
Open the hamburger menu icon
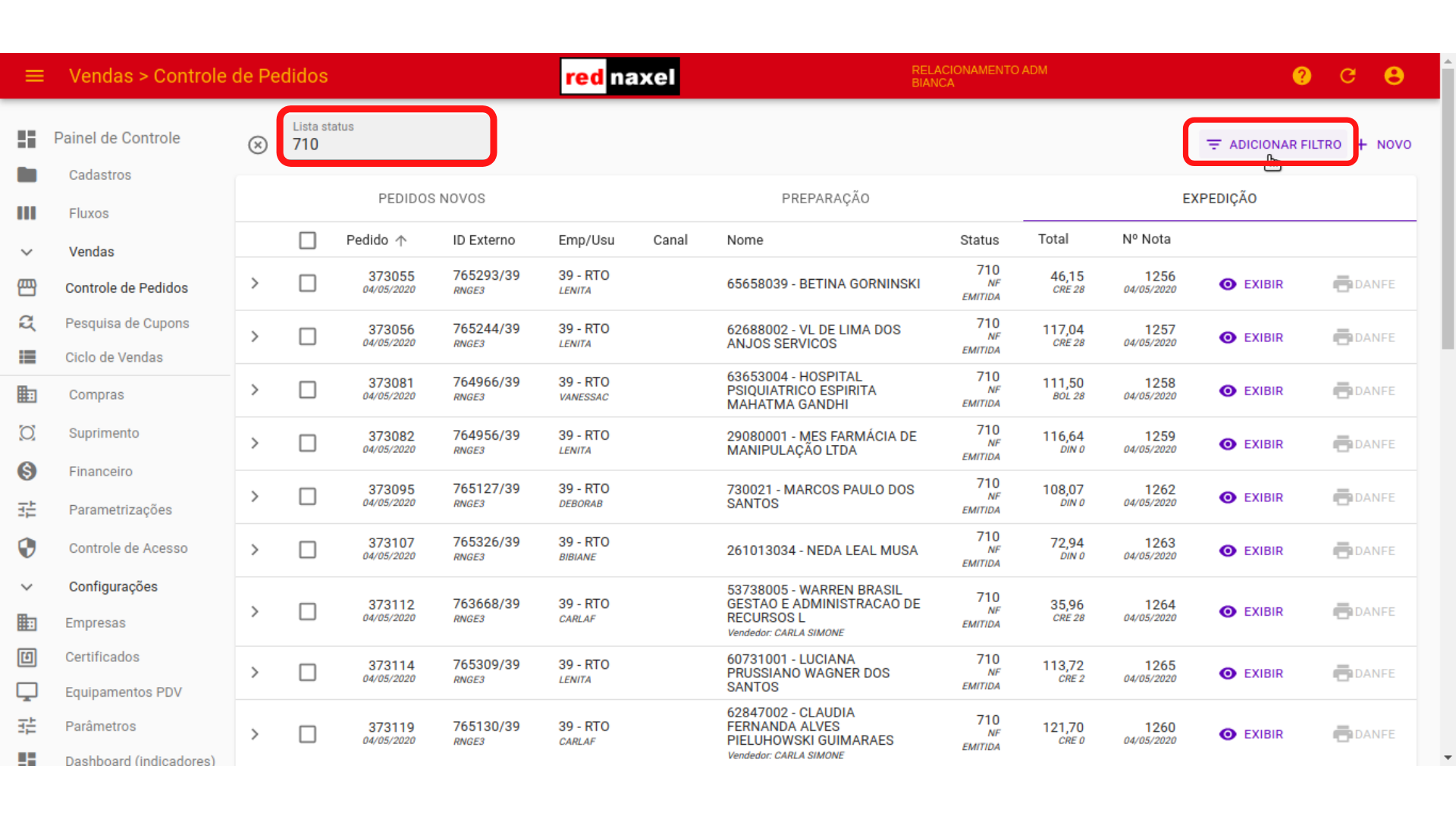pos(34,76)
